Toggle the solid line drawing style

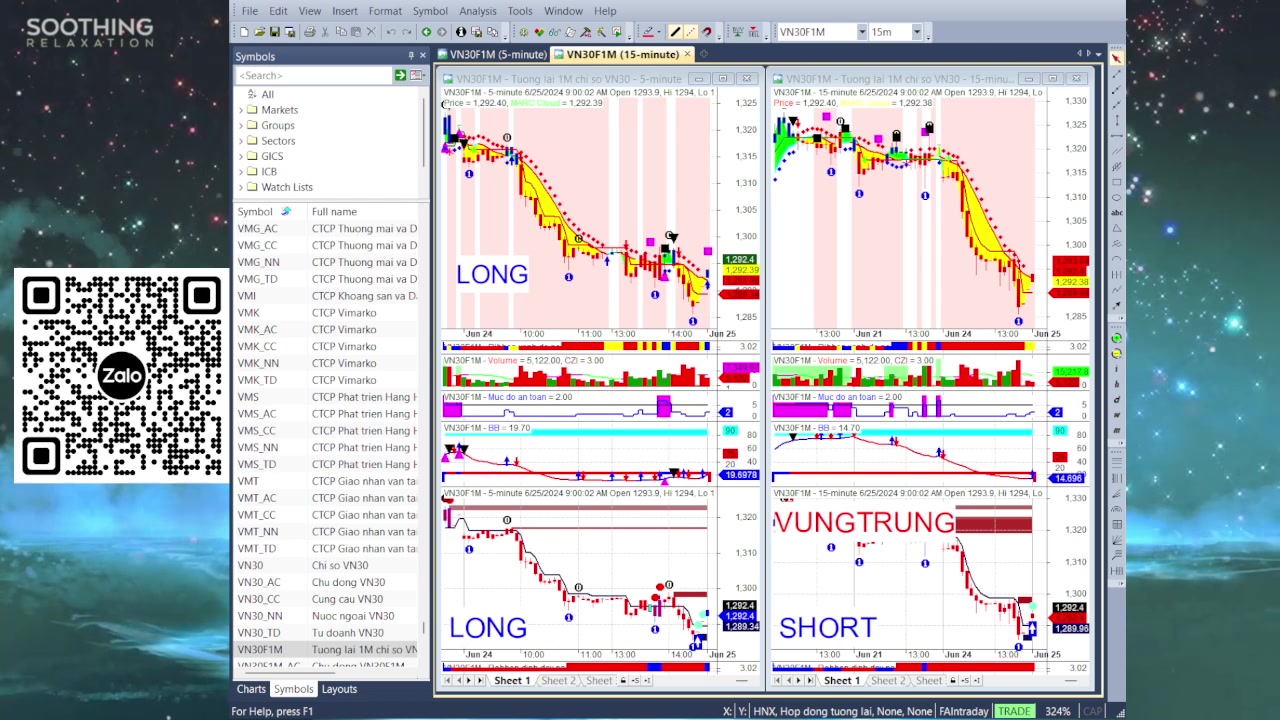(675, 32)
